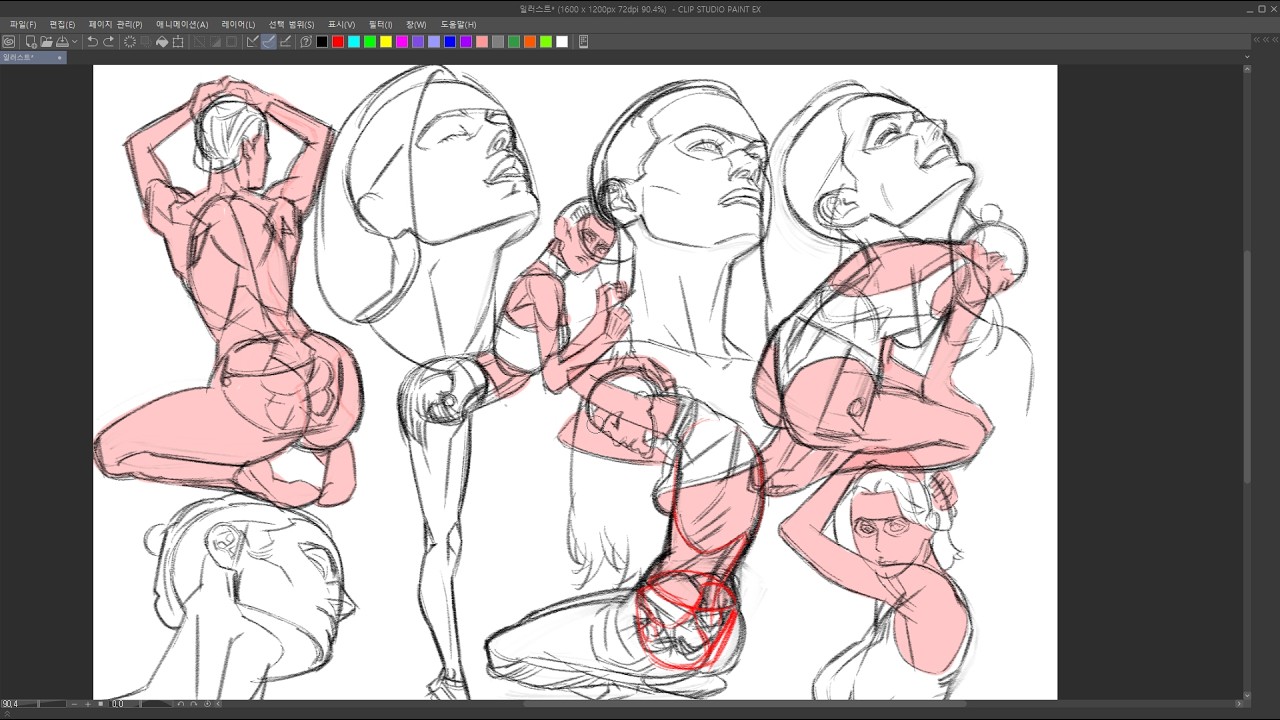Open CLIP STUDIO support help icon

[306, 42]
